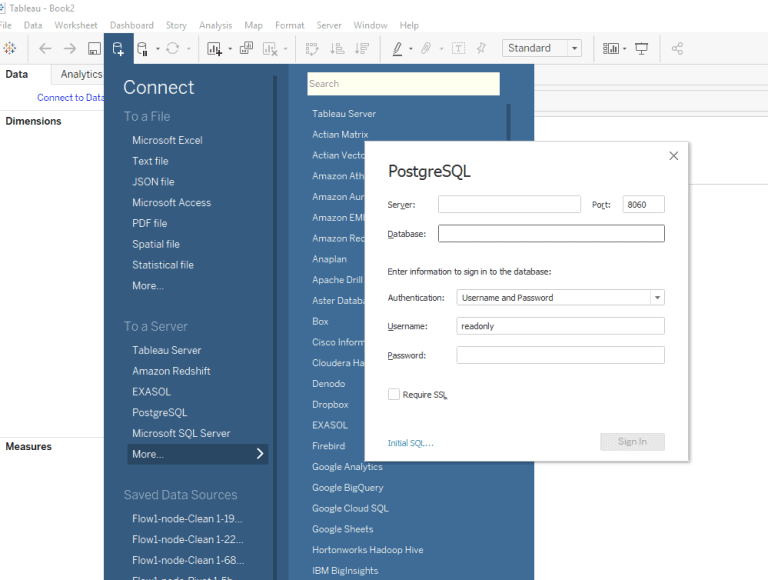
Task: Select Tableau Server in connector list
Action: [x=344, y=114]
